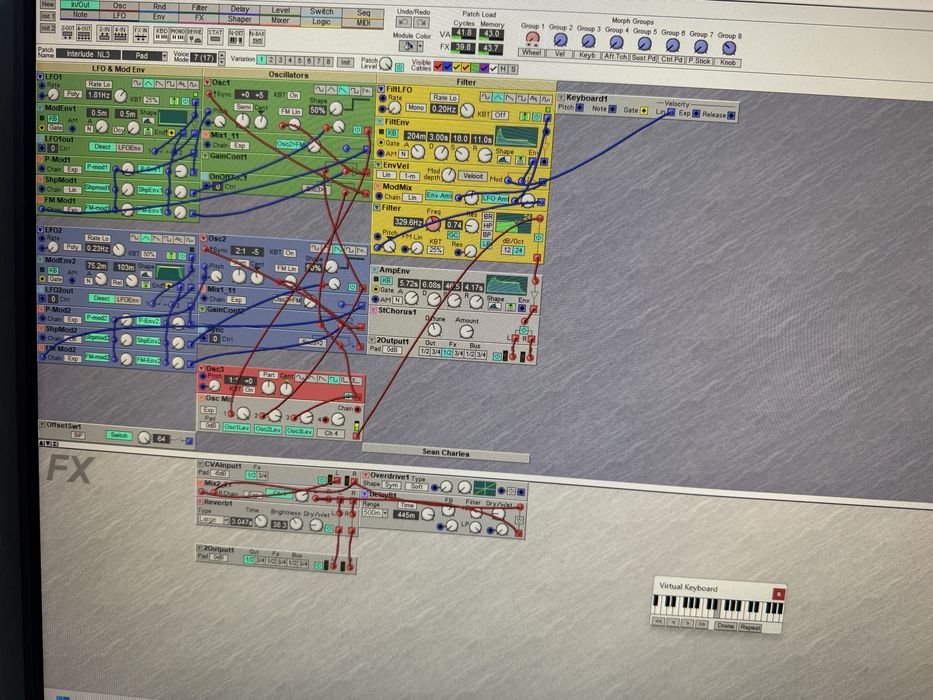This screenshot has height=700, width=933.
Task: Collapse the FiltLFO module triangle
Action: 381,89
